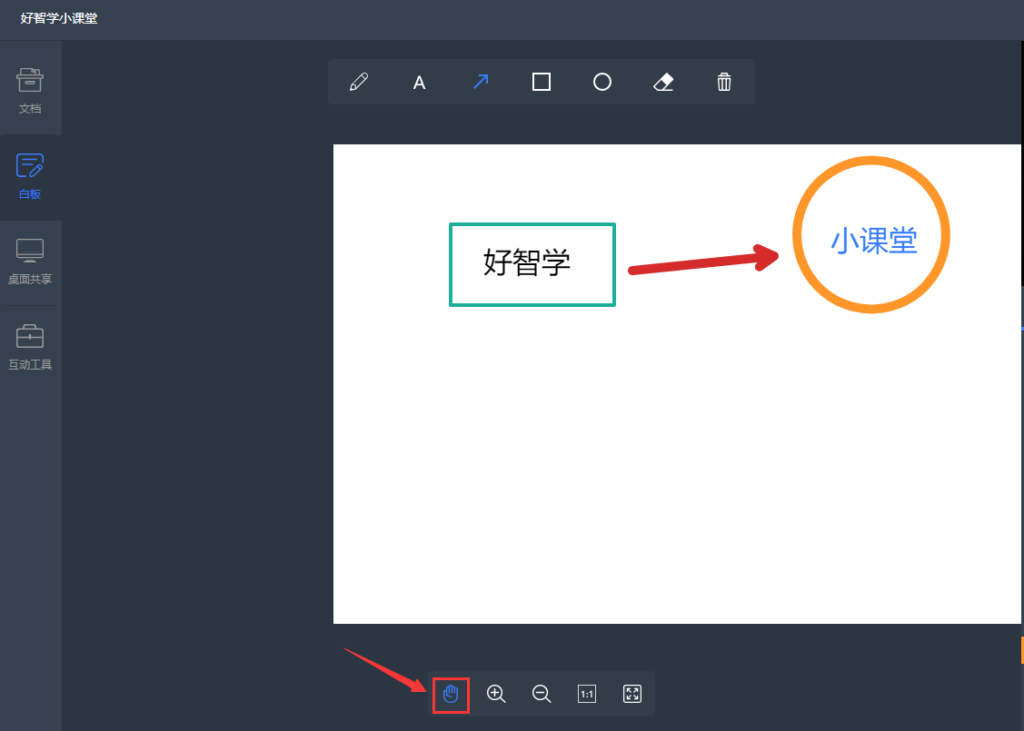Click the 小课堂 text in the orange circle
This screenshot has height=731, width=1024.
click(874, 241)
